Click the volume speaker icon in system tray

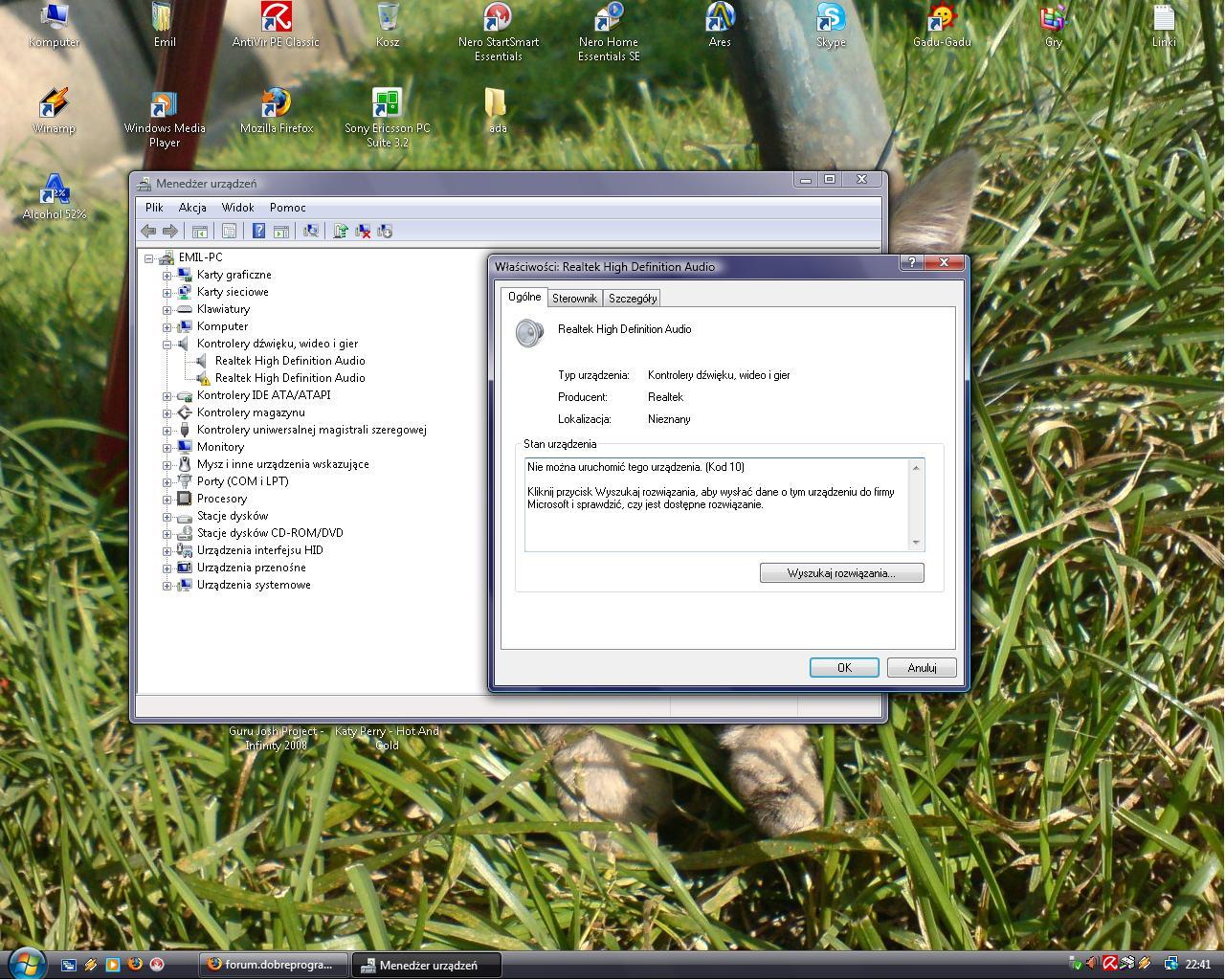(1091, 964)
